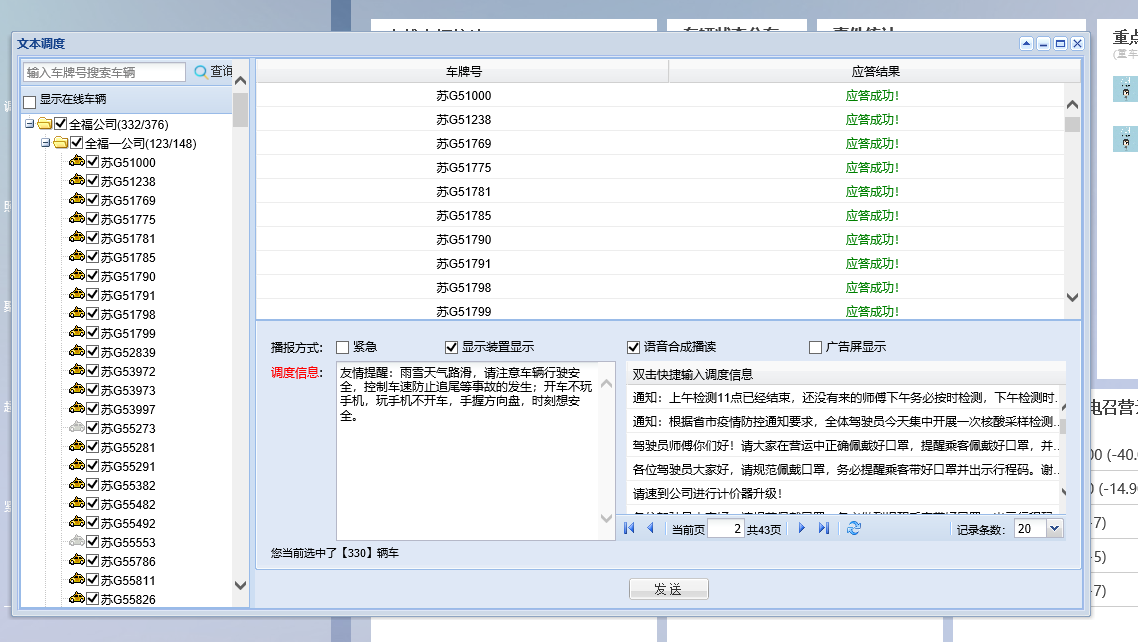Enable the 紧急 broadcast checkbox
The image size is (1138, 642).
[x=343, y=347]
